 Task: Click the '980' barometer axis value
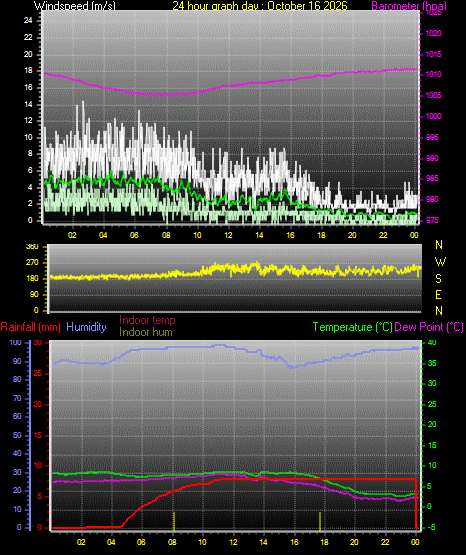(432, 199)
